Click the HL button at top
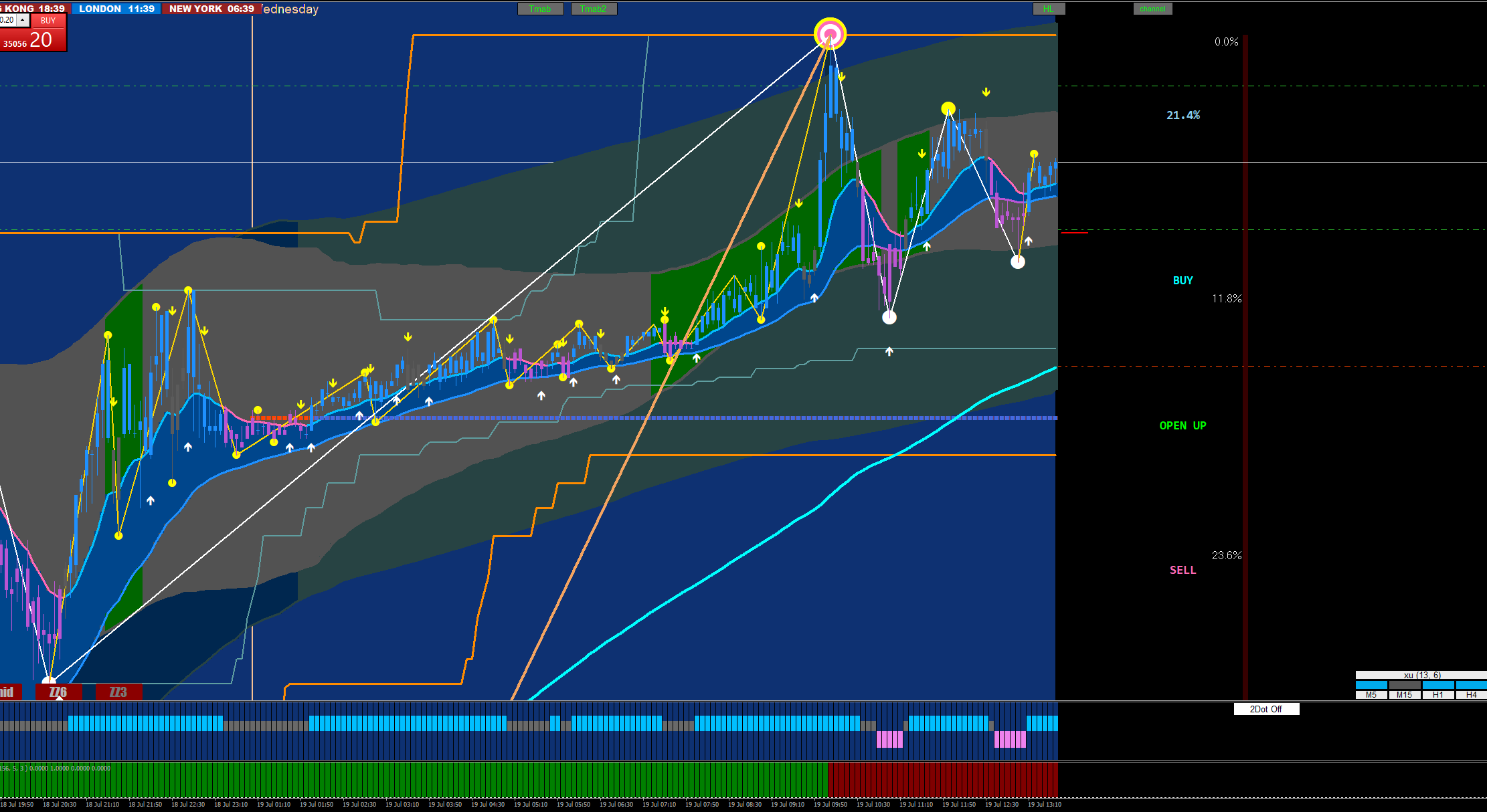1487x812 pixels. (1049, 9)
